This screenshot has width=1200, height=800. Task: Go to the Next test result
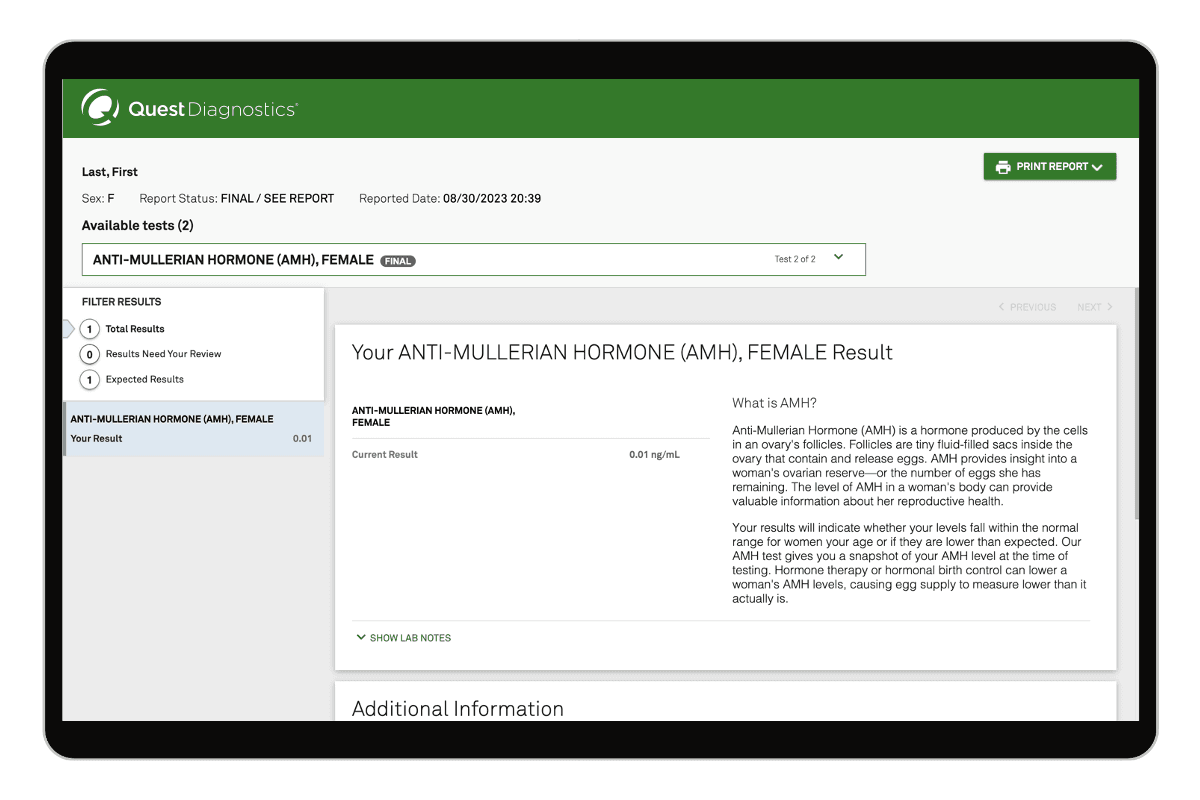[1094, 307]
